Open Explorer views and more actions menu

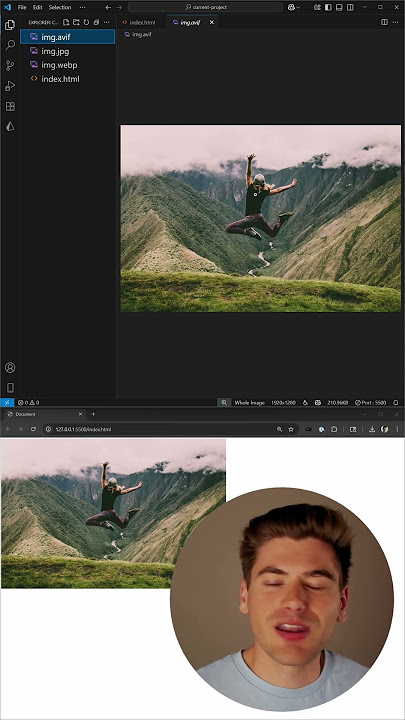click(107, 22)
